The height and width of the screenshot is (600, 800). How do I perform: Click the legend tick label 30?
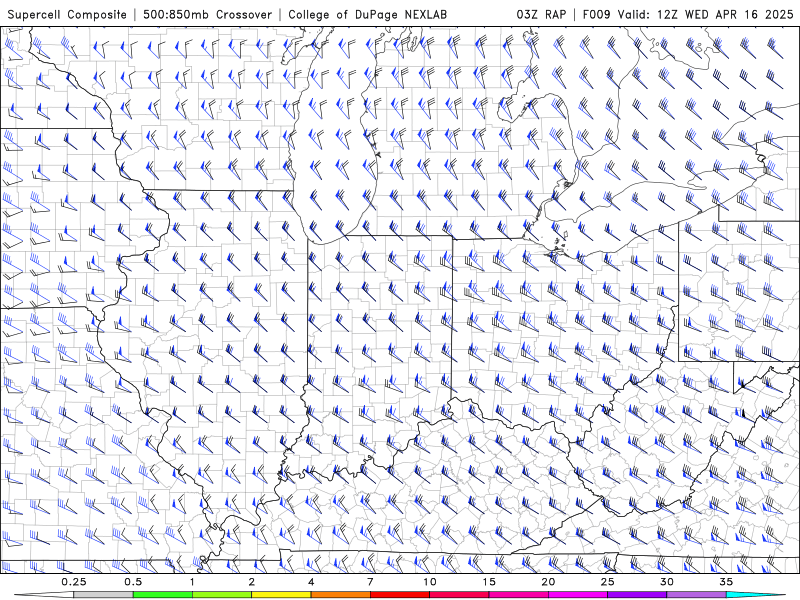coord(666,582)
